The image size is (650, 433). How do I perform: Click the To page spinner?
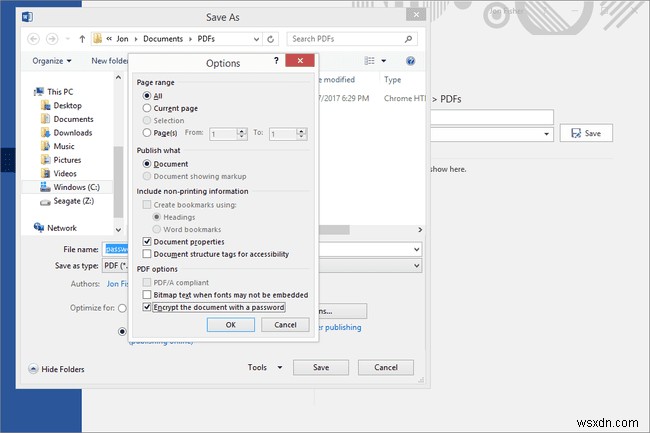click(301, 133)
